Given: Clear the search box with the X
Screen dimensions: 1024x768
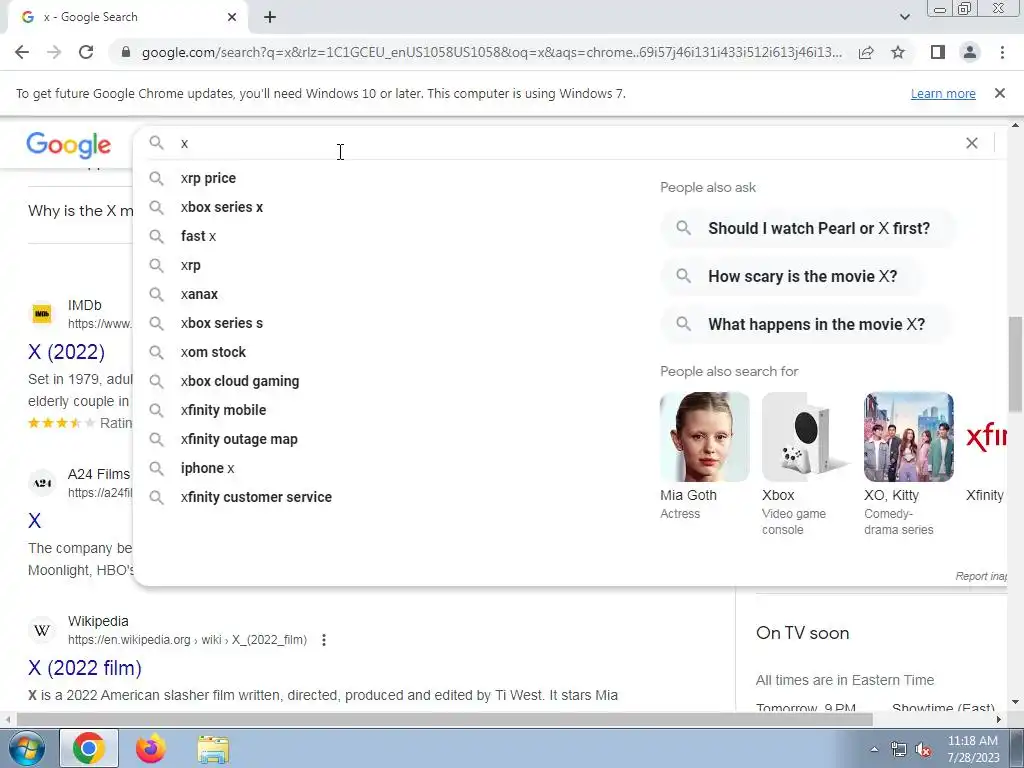Looking at the screenshot, I should click(972, 143).
